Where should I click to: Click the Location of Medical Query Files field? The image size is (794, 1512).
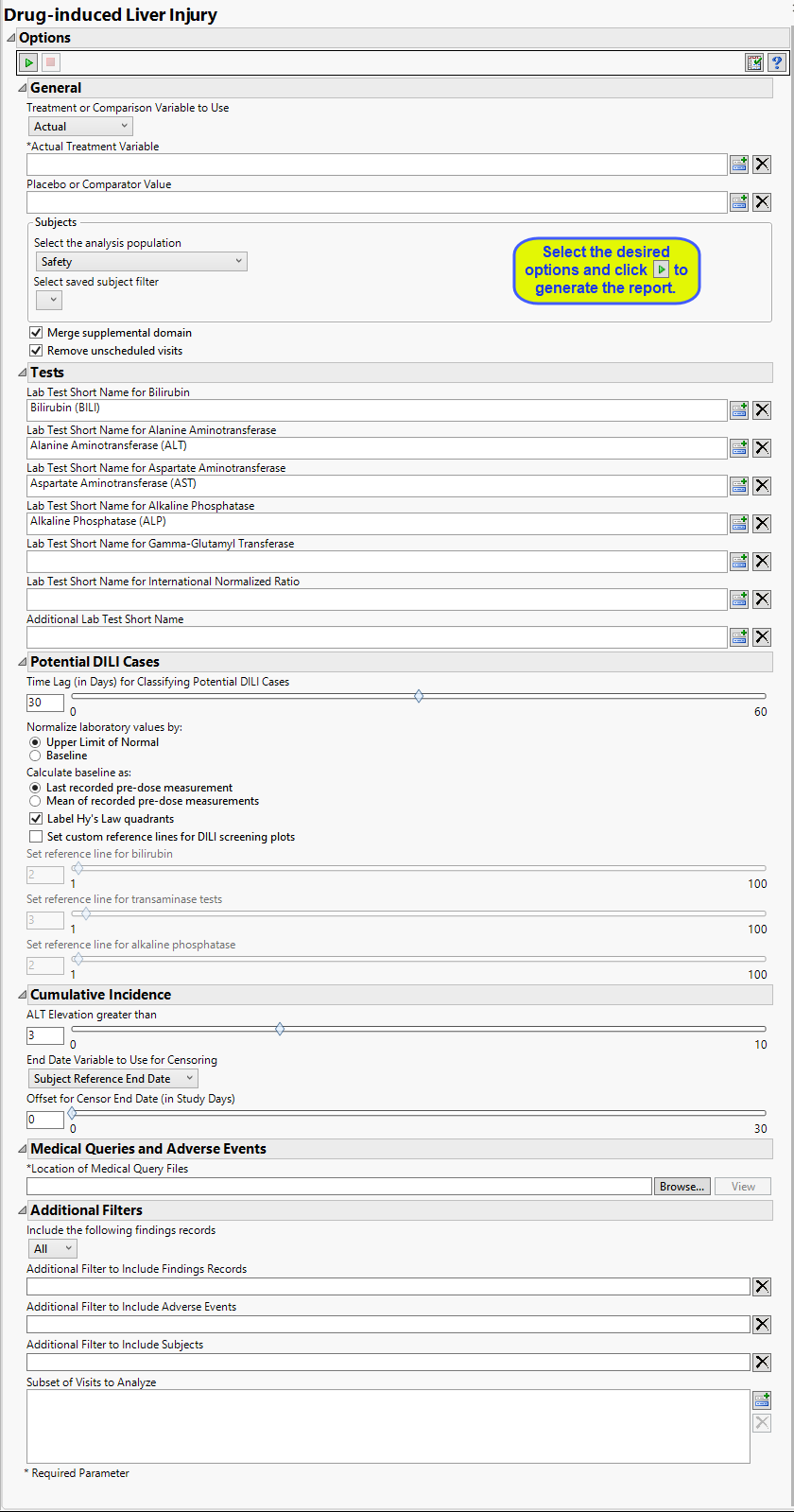pyautogui.click(x=338, y=1187)
